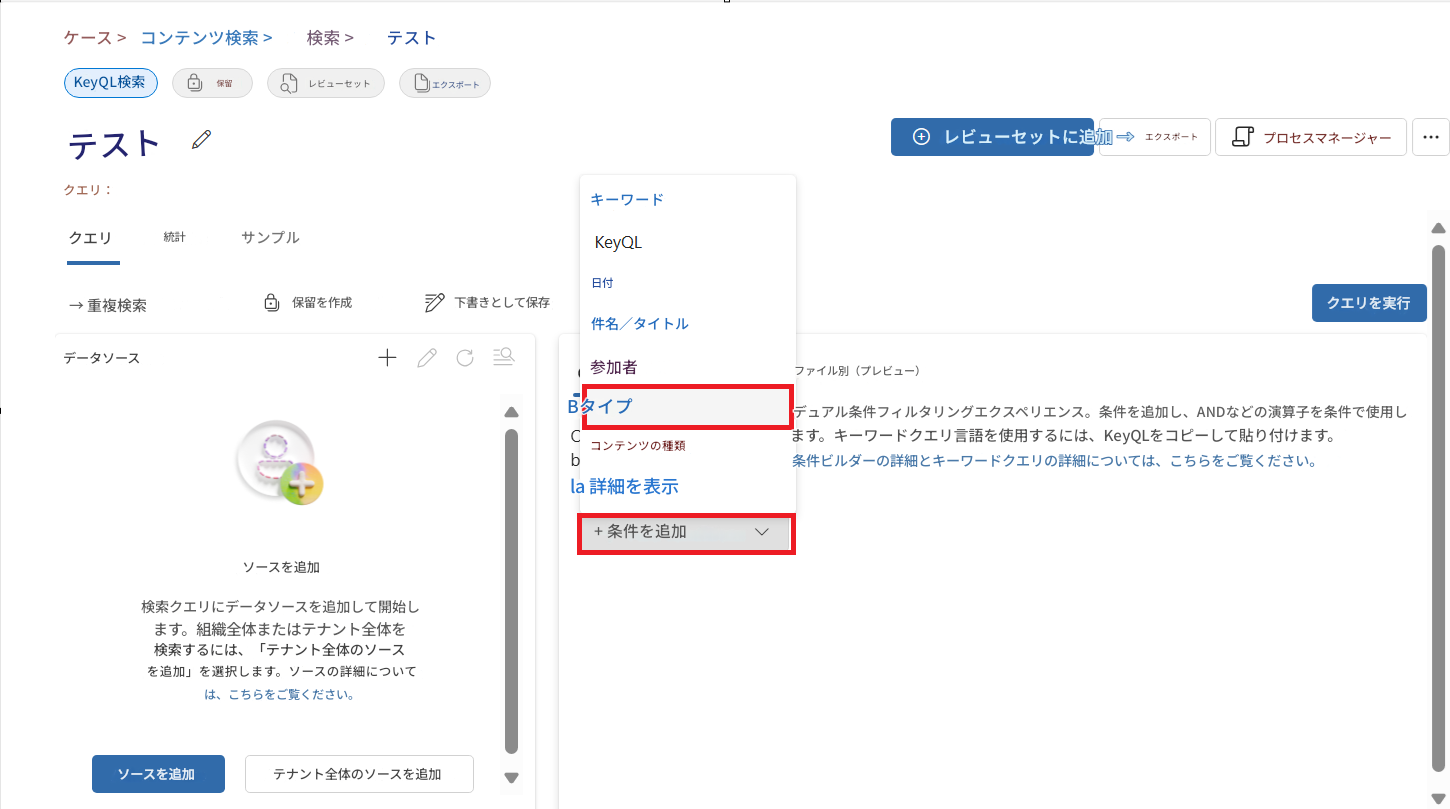Open プロセスマネージャー
Screen dimensions: 1450x809
(1311, 137)
